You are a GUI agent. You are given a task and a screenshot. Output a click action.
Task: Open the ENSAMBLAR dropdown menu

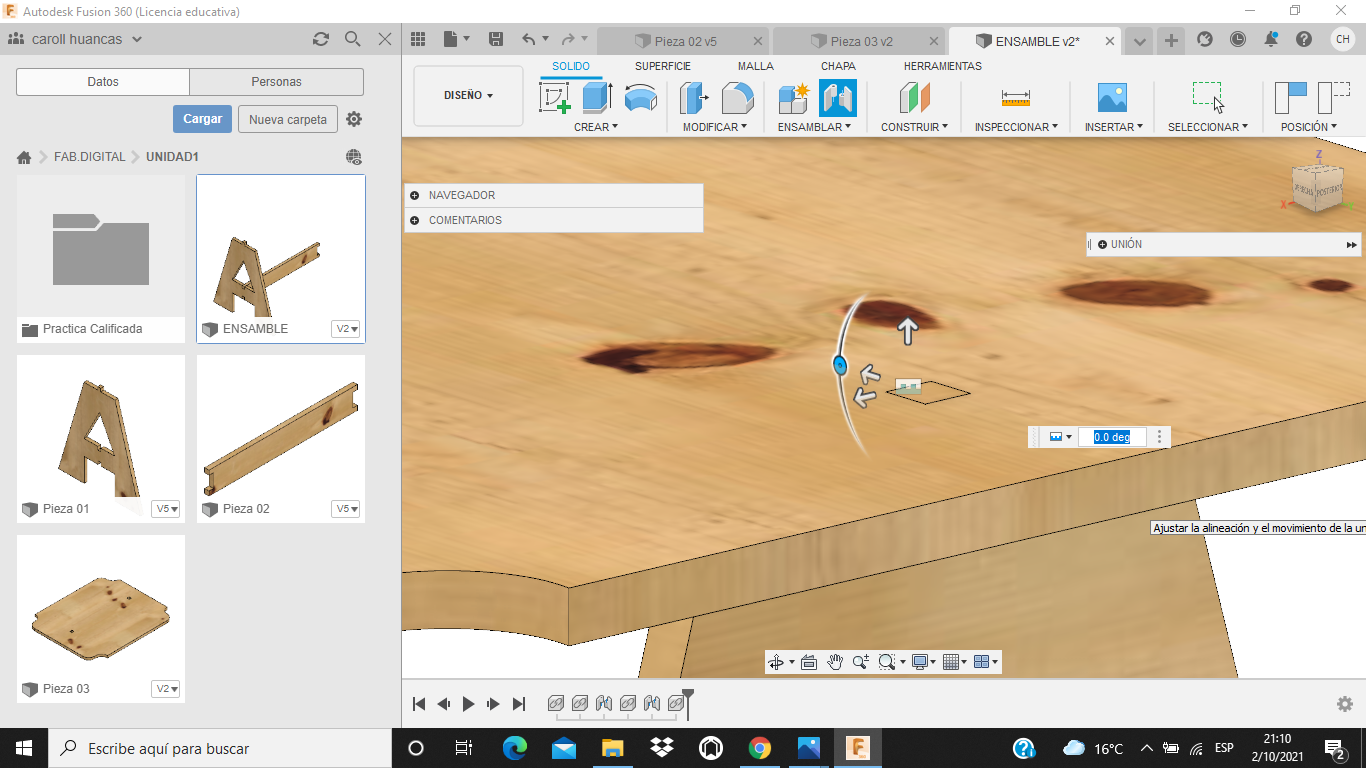tap(815, 127)
